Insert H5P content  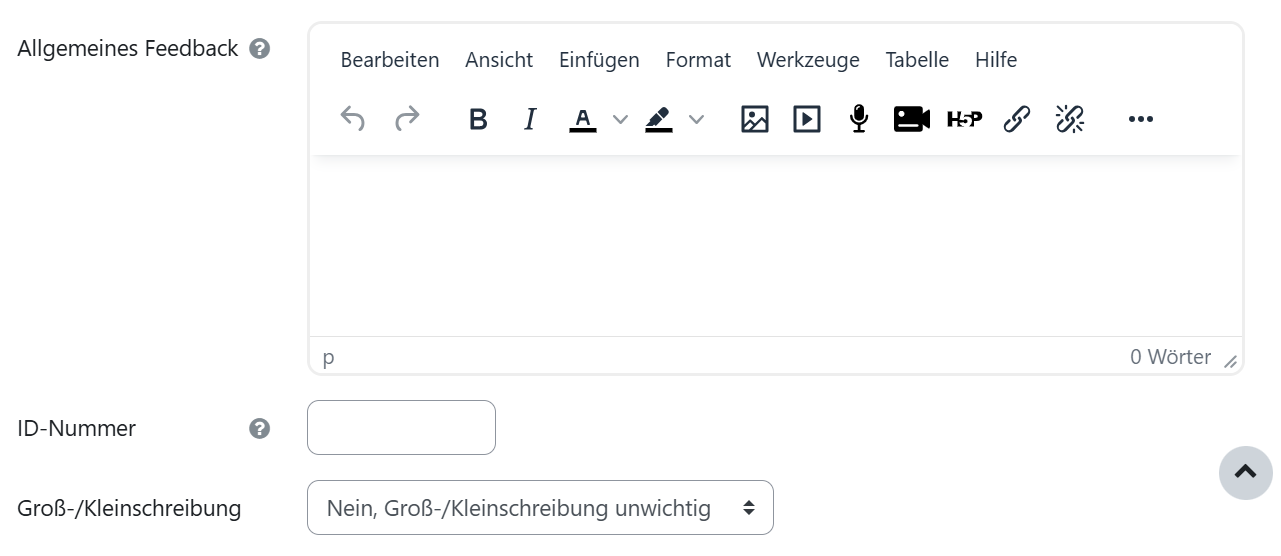965,119
